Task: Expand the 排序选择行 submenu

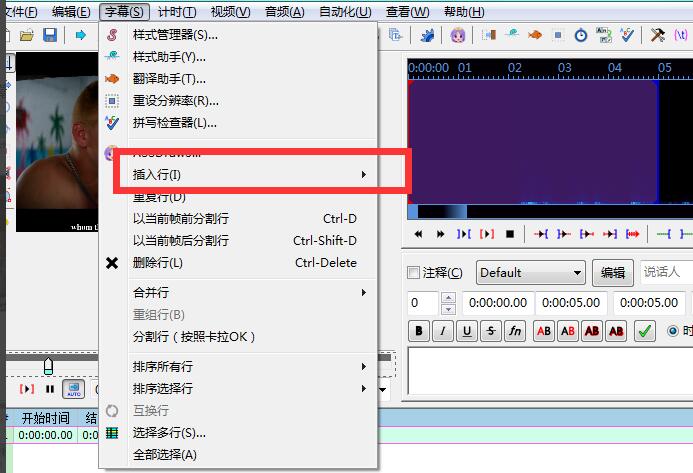Action: (239, 389)
